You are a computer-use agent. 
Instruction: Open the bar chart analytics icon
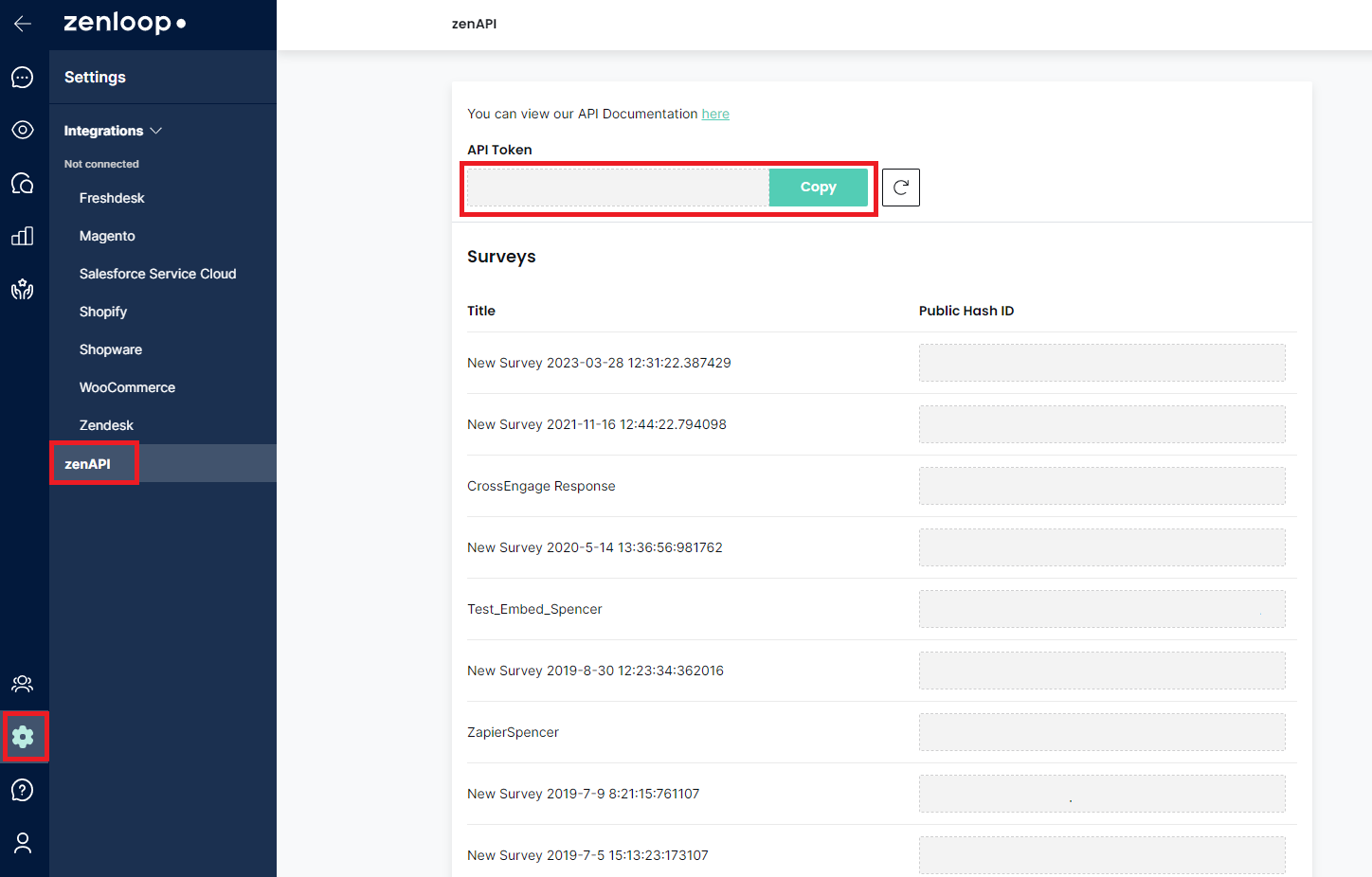point(23,236)
